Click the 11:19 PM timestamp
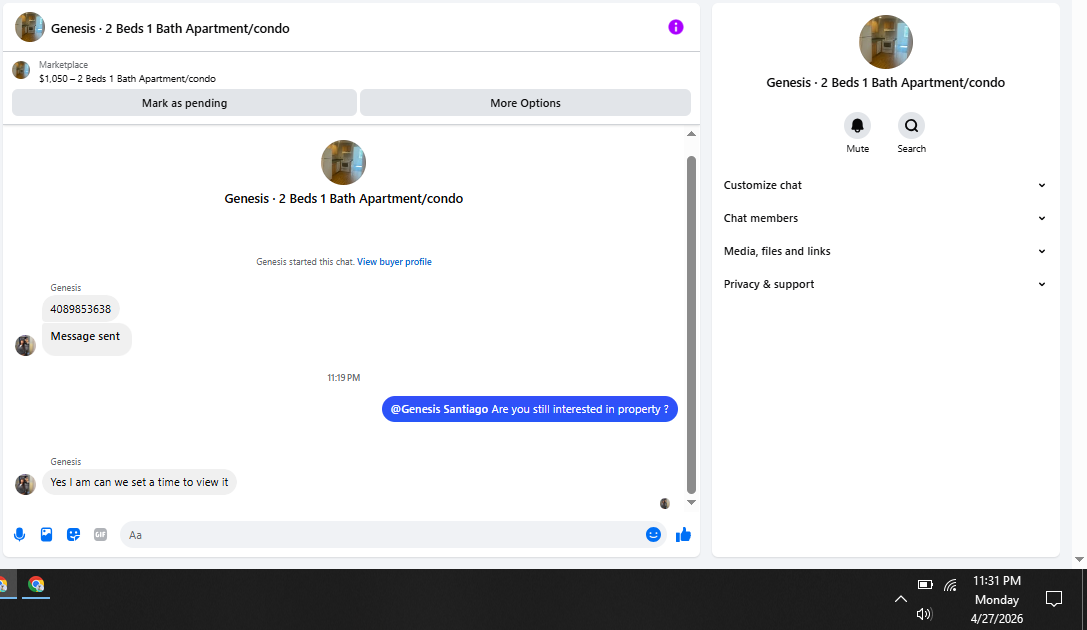This screenshot has height=630, width=1087. (x=344, y=378)
